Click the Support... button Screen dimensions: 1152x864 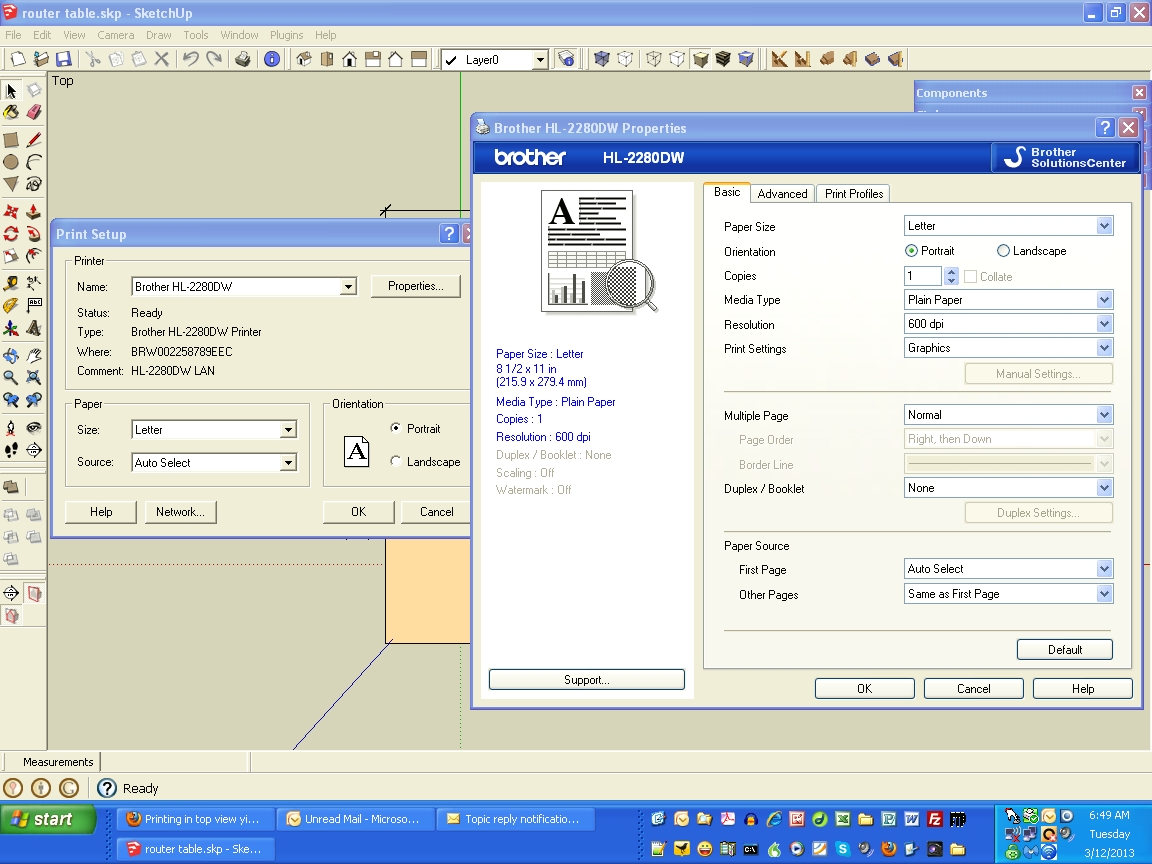pos(586,680)
